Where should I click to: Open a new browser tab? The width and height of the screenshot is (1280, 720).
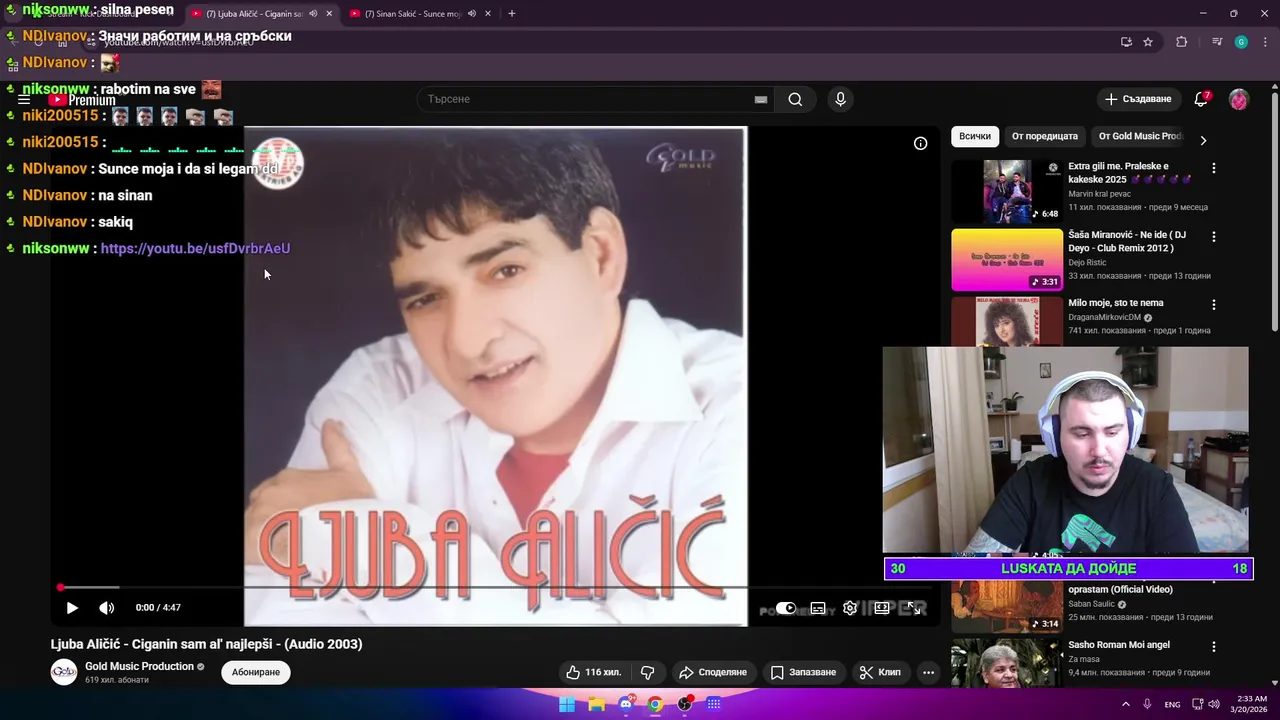click(512, 14)
